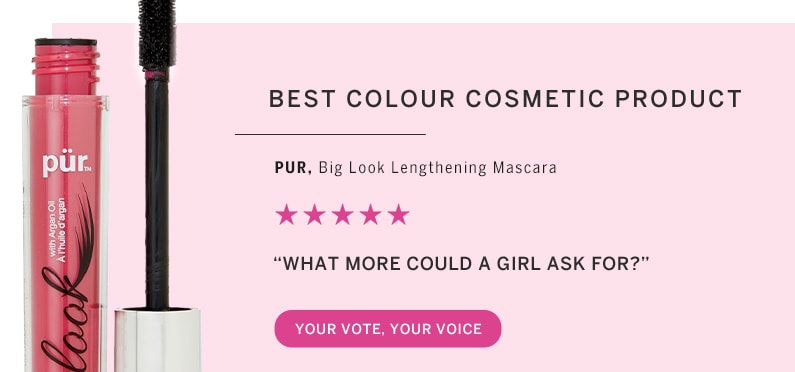Click the silver mascara cap

[x=157, y=340]
